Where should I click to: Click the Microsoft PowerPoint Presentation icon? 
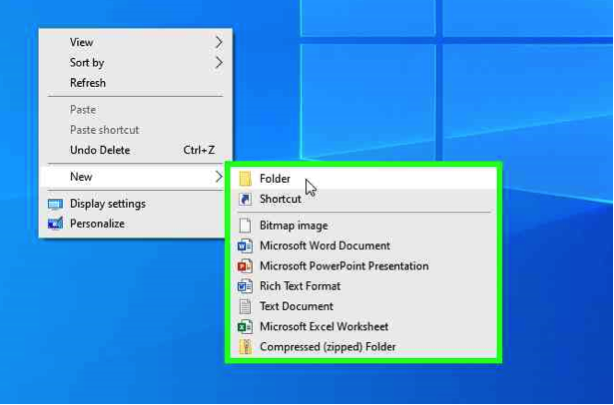pos(245,266)
